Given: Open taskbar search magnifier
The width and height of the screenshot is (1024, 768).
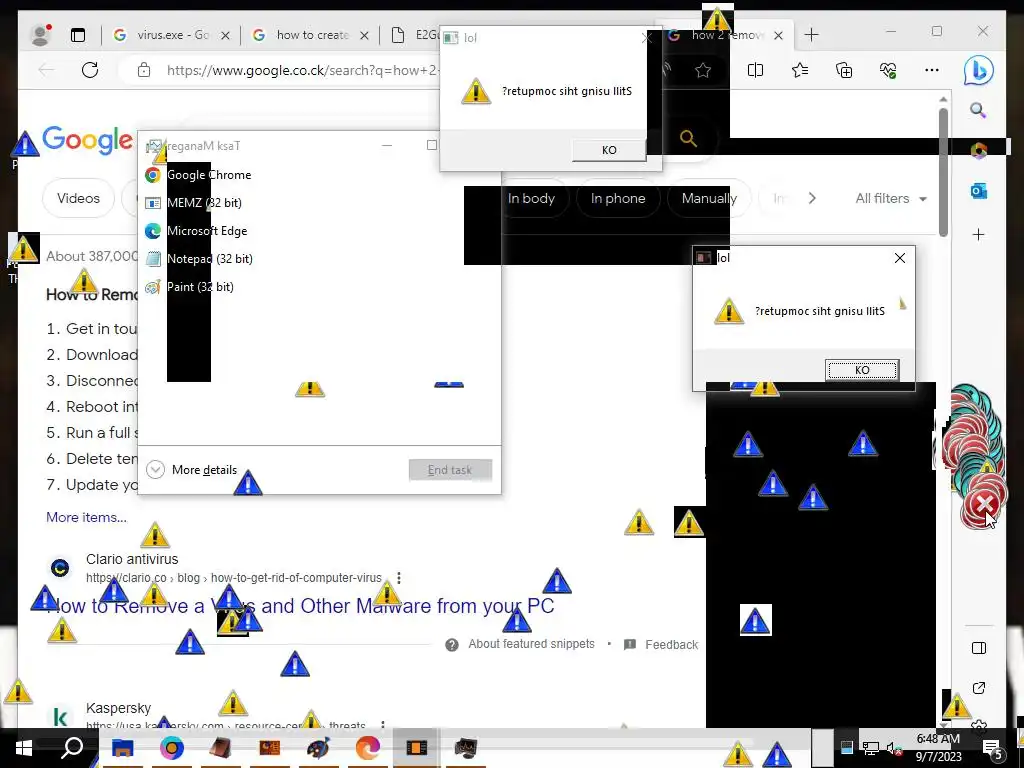Looking at the screenshot, I should tap(72, 748).
